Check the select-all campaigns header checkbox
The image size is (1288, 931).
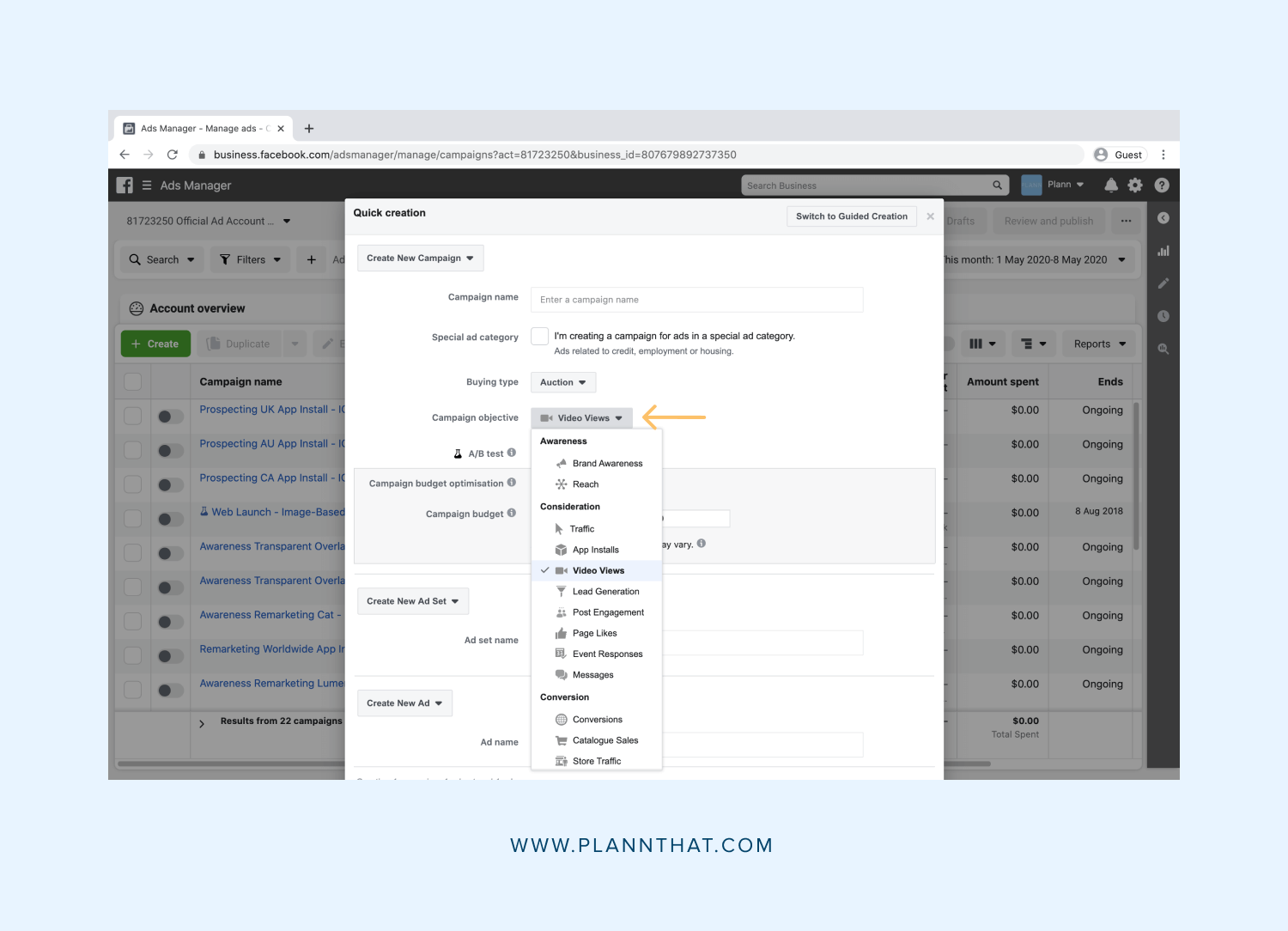click(x=133, y=381)
